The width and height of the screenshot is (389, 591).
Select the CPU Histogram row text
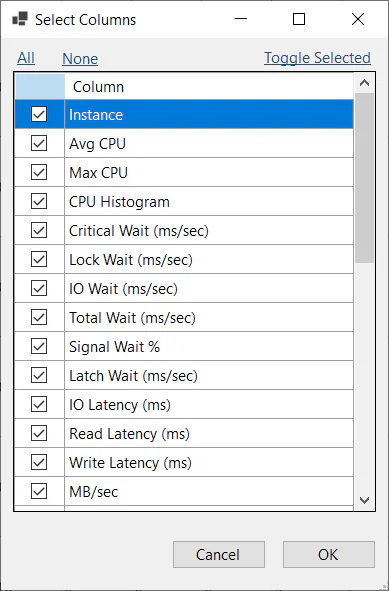119,202
